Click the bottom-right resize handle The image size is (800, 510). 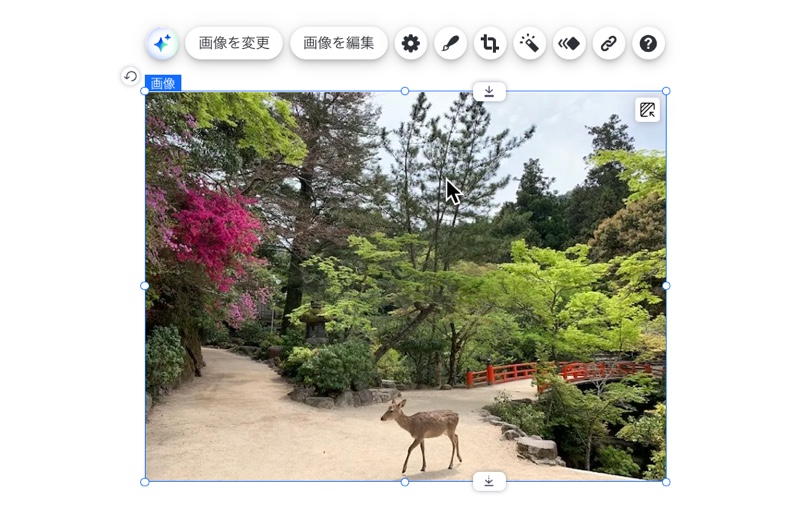(666, 482)
